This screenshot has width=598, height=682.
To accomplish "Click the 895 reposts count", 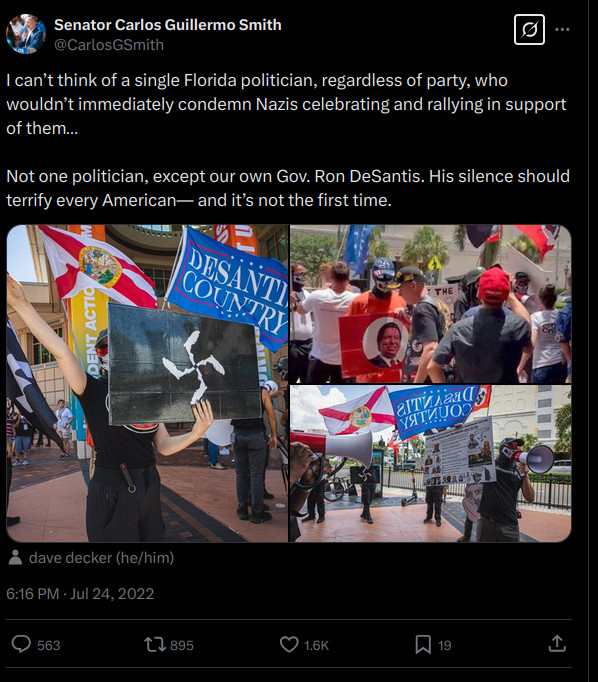I will (182, 645).
